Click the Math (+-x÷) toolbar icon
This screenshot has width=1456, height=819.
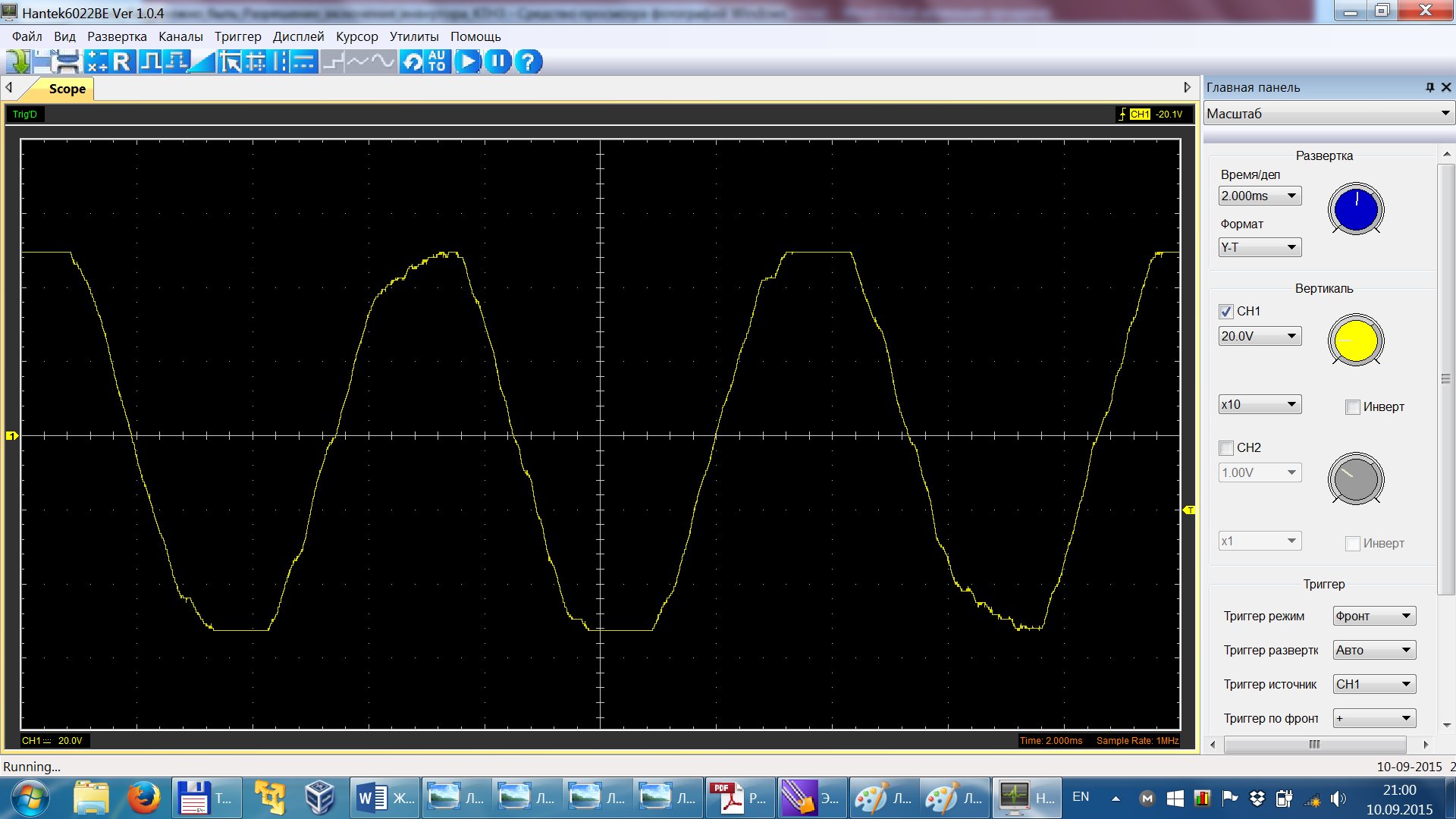[97, 61]
